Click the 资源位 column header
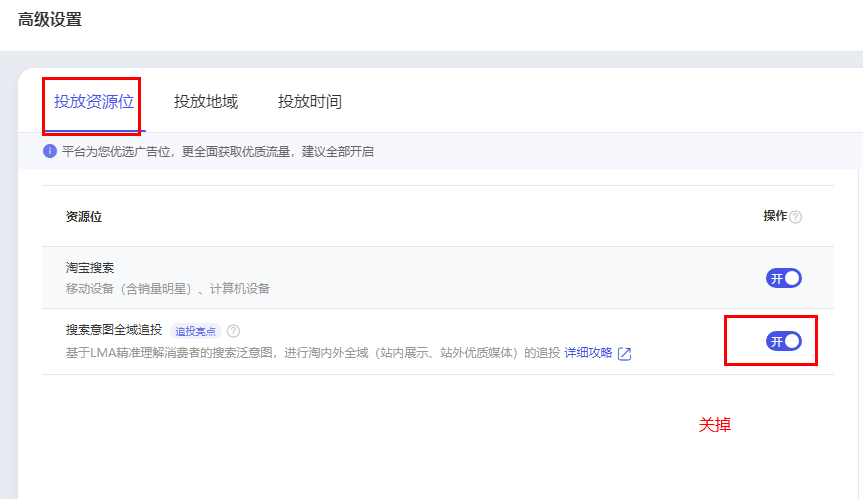The width and height of the screenshot is (863, 499). coord(84,217)
